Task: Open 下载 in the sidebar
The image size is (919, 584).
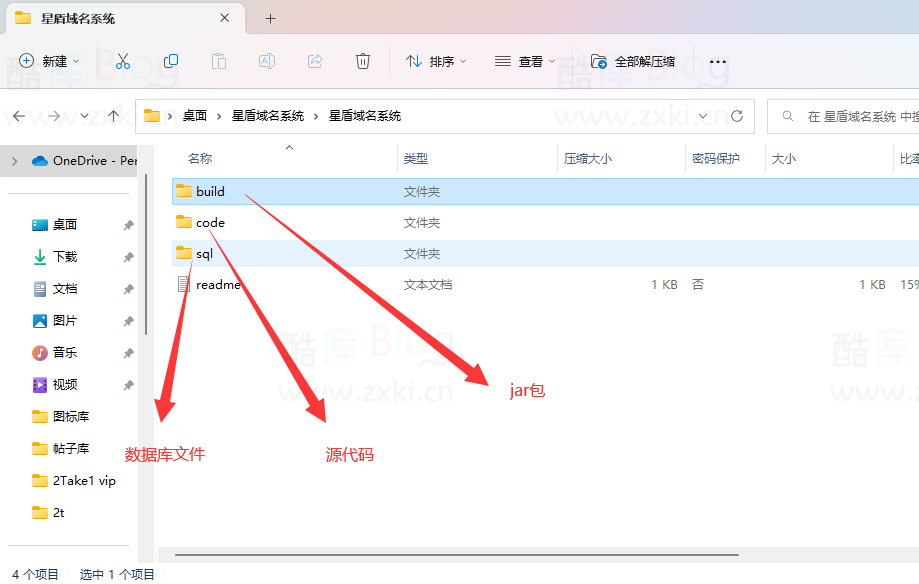Action: (x=65, y=257)
